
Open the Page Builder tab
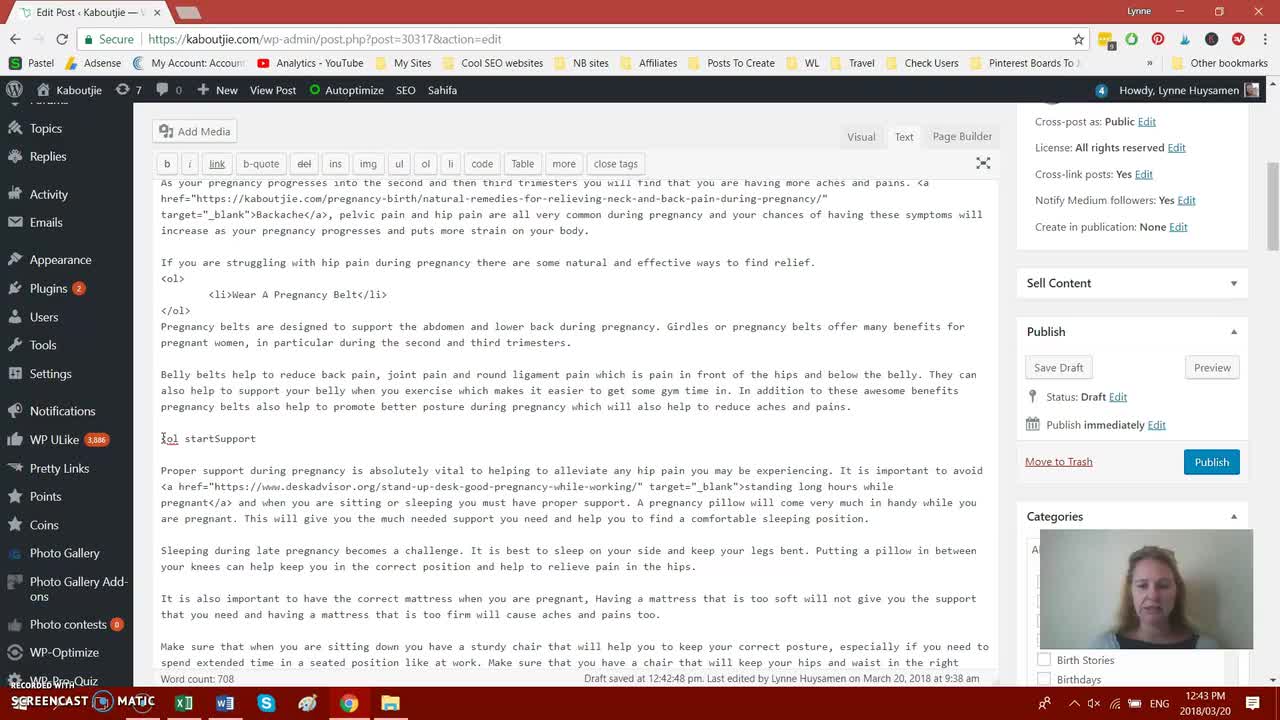click(961, 136)
